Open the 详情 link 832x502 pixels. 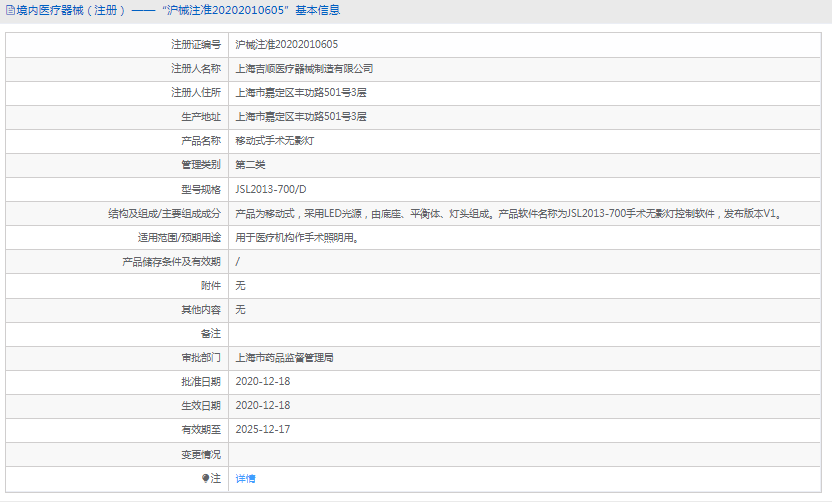pos(245,479)
